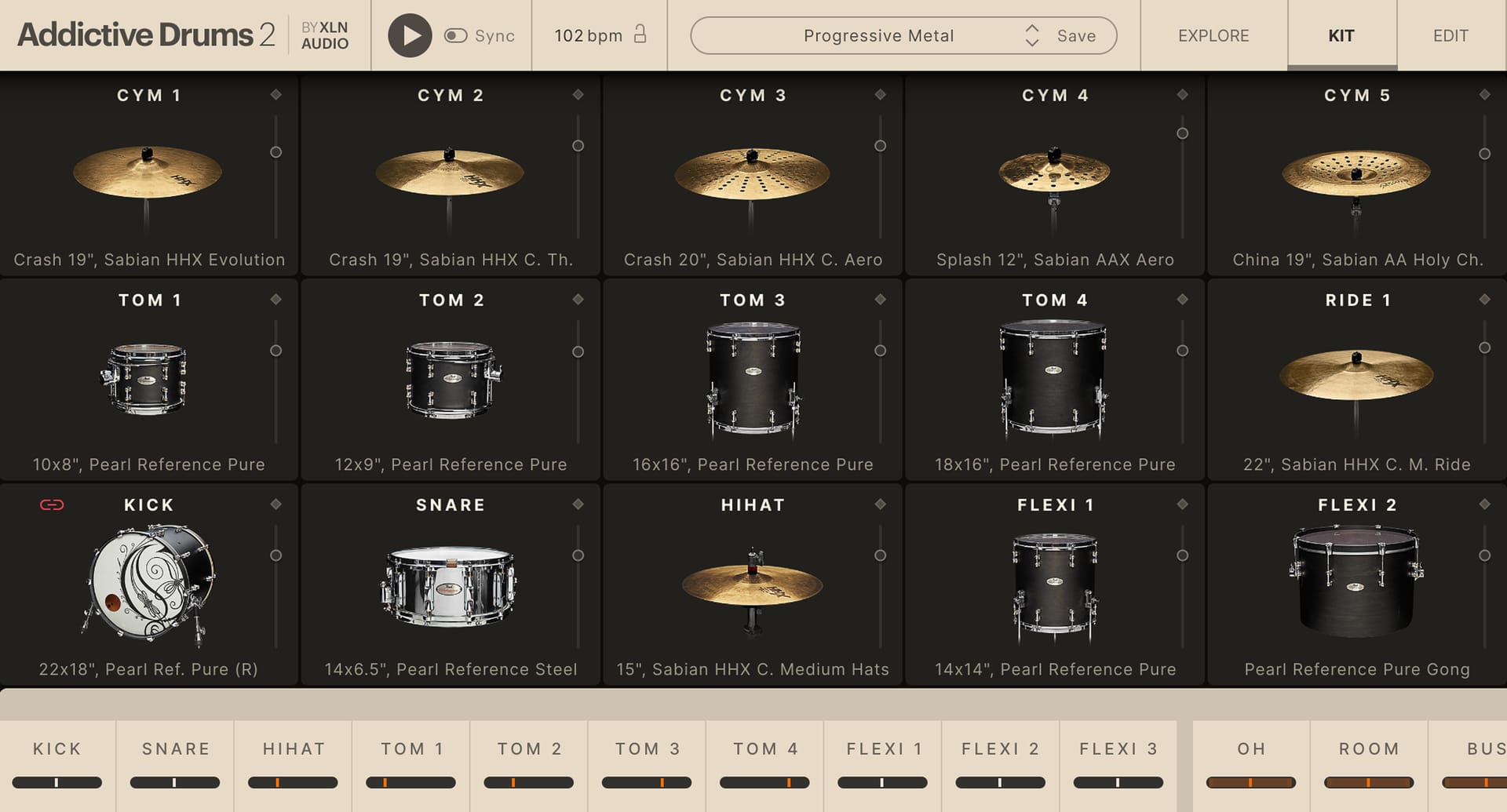
Task: Click the 102 bpm tempo field
Action: (x=587, y=35)
